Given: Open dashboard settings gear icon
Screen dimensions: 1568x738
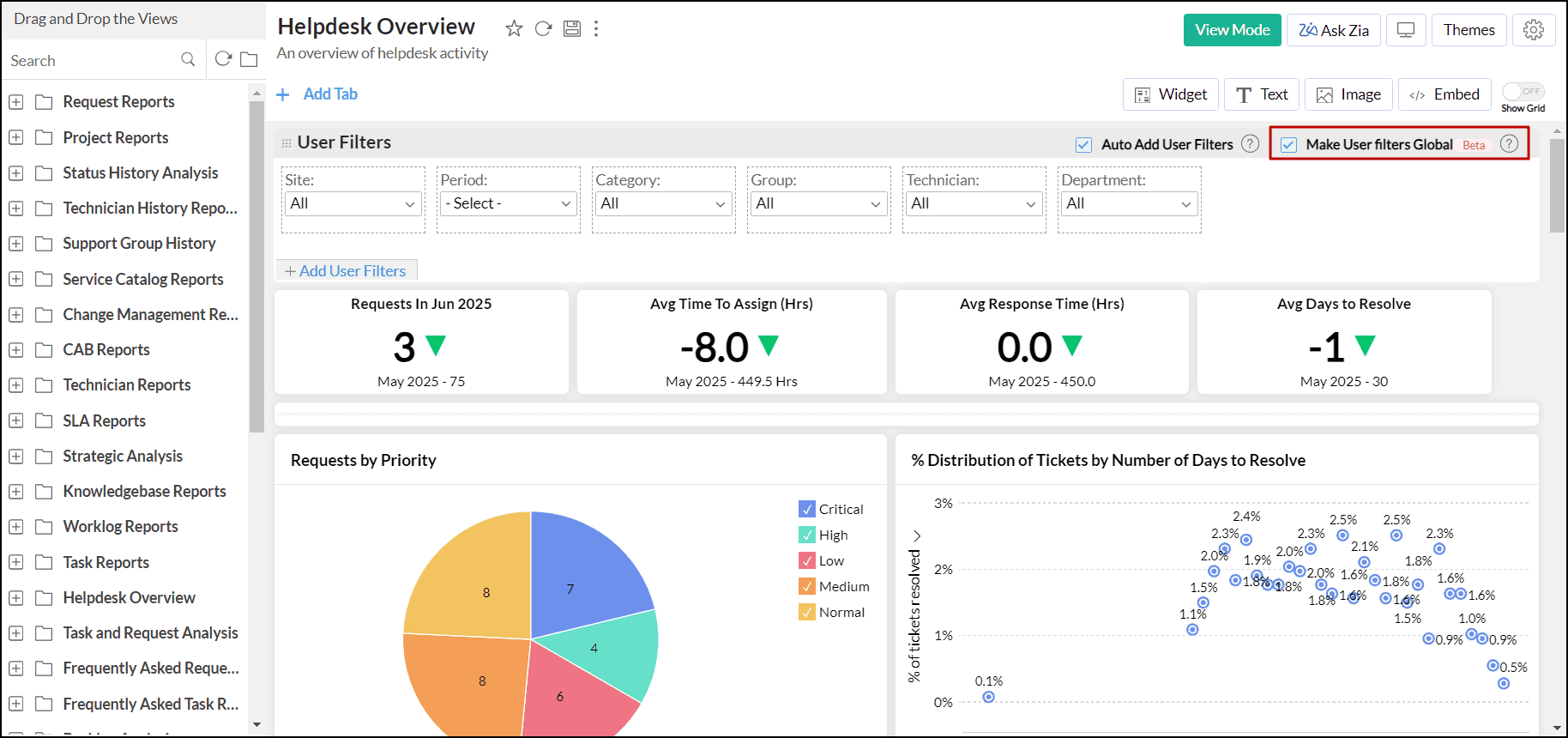Looking at the screenshot, I should tap(1534, 30).
